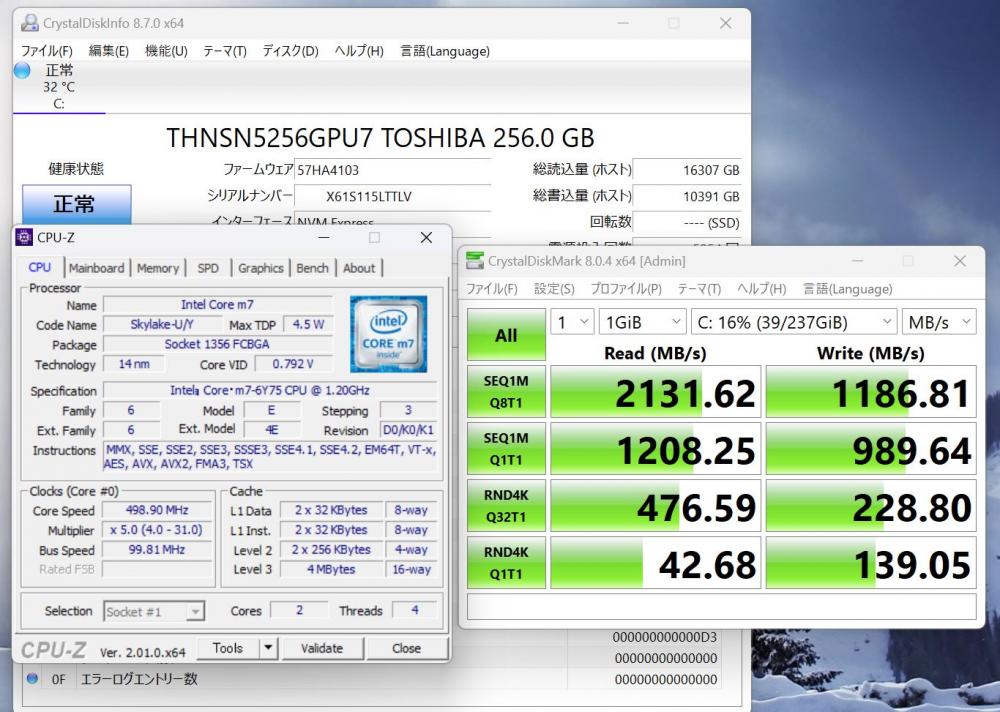Click the SEQ1M Q8T1 read result 2131.62
1000x712 pixels.
(x=656, y=392)
